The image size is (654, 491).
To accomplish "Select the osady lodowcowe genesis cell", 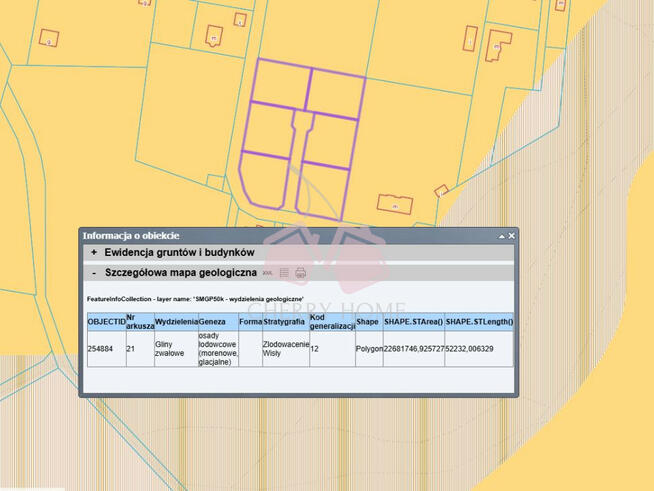I will pyautogui.click(x=218, y=349).
